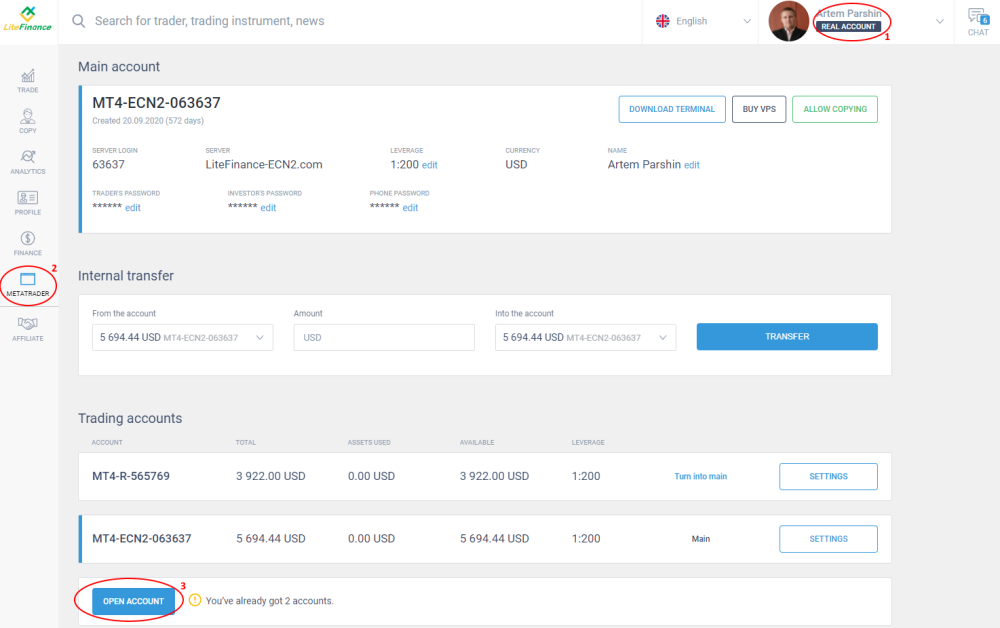Click Turn into main for MT4-R-565769
Screen dimensions: 1000x628
point(700,476)
